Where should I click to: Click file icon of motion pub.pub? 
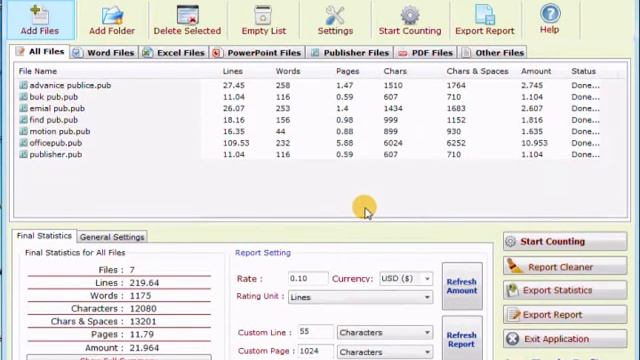click(23, 131)
